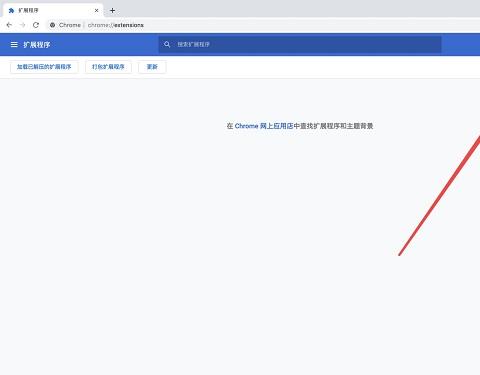480x375 pixels.
Task: Open the extensions hamburger menu
Action: [x=14, y=45]
